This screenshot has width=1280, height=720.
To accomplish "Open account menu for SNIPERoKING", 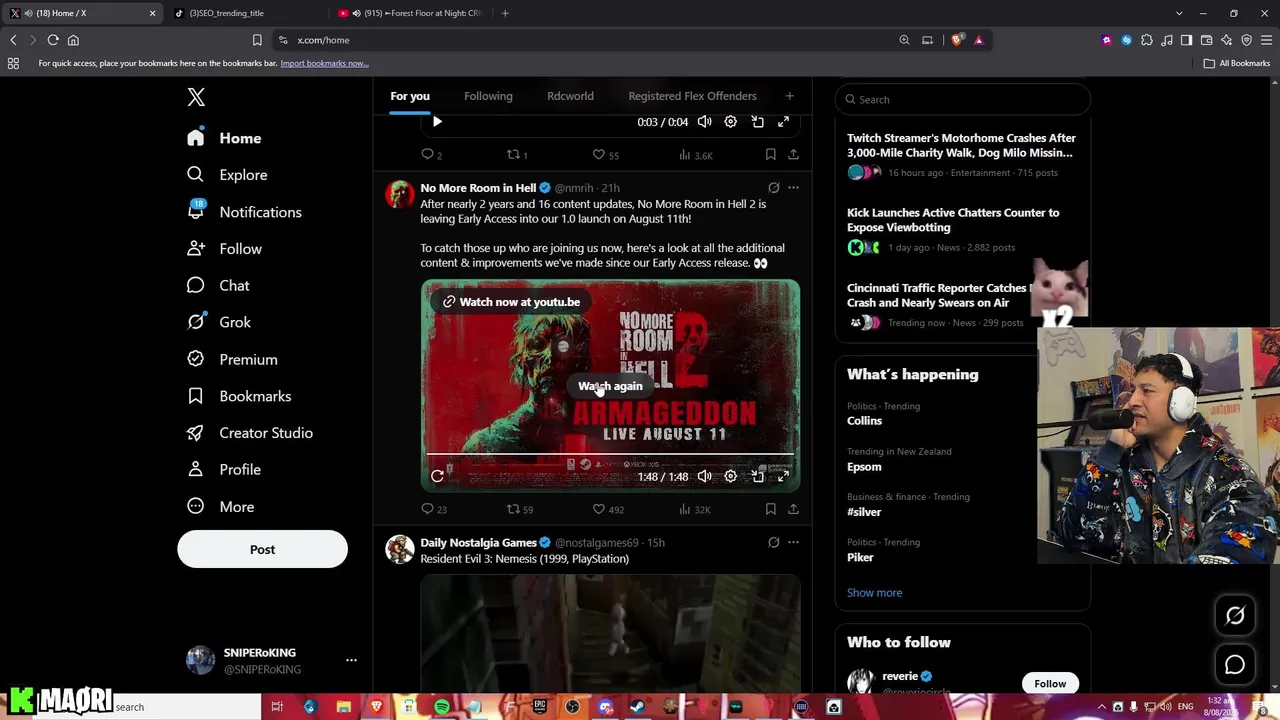I will [351, 660].
